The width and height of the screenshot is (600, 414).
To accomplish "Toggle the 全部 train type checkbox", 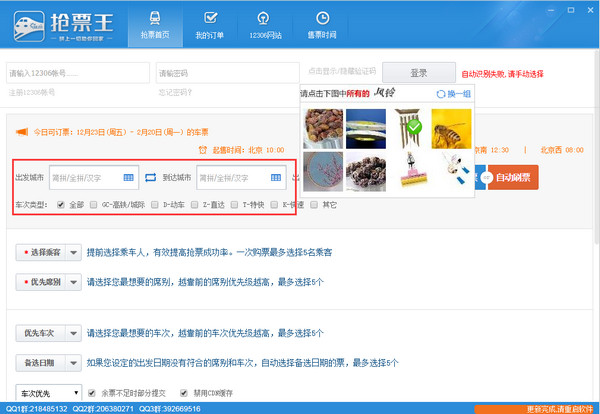I will pos(61,205).
